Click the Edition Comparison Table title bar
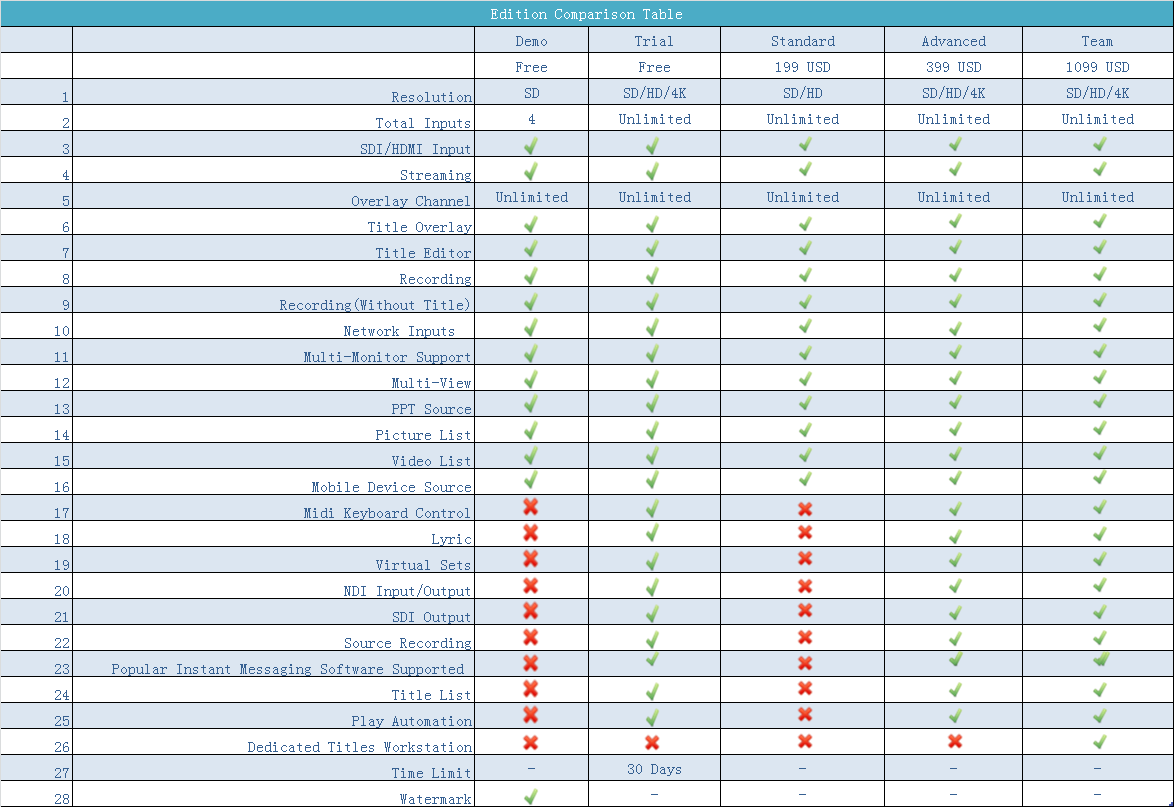The height and width of the screenshot is (807, 1174). (x=587, y=14)
